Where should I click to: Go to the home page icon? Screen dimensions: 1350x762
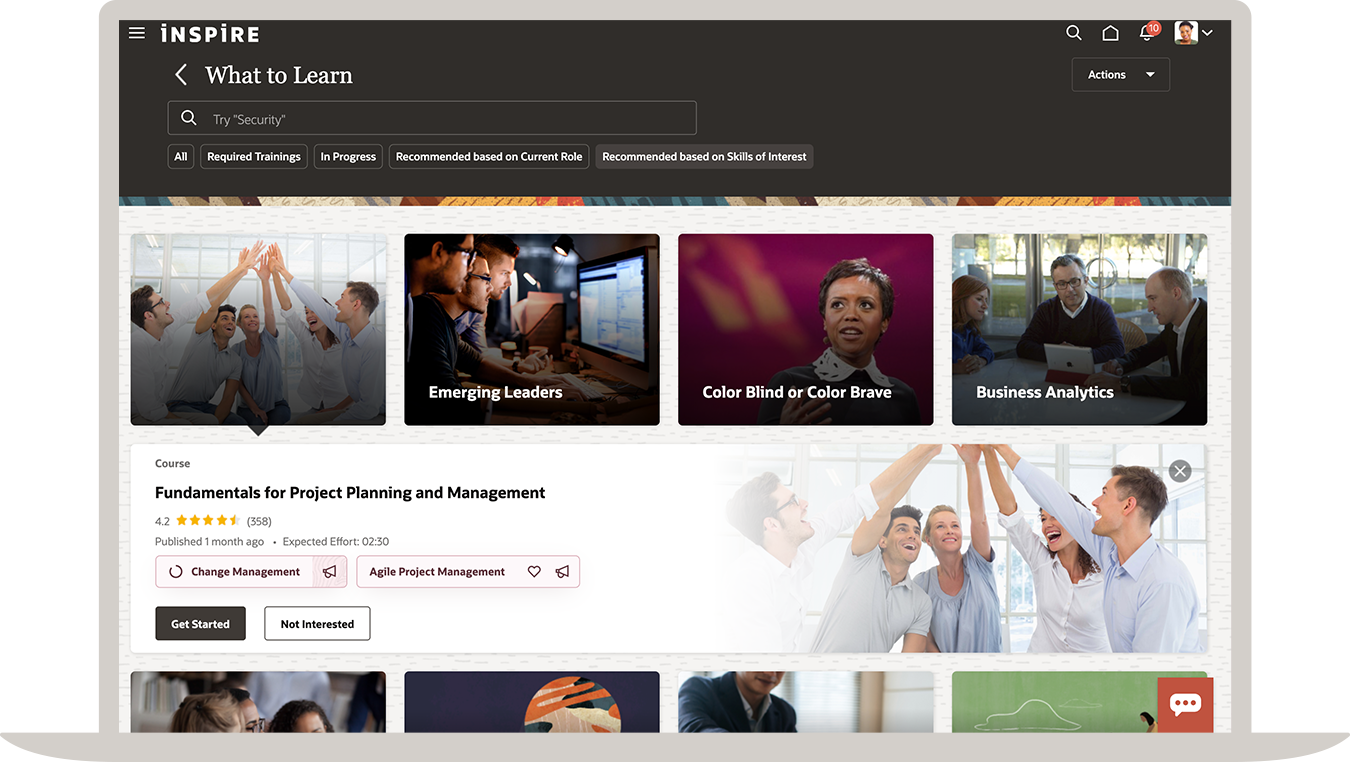(x=1110, y=33)
